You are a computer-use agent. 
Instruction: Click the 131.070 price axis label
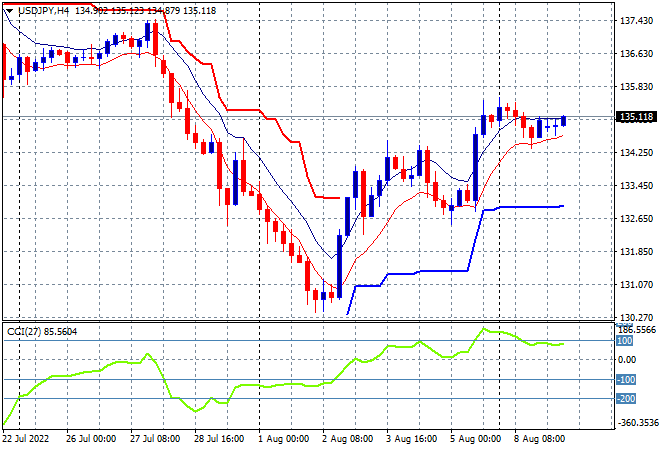coord(636,285)
